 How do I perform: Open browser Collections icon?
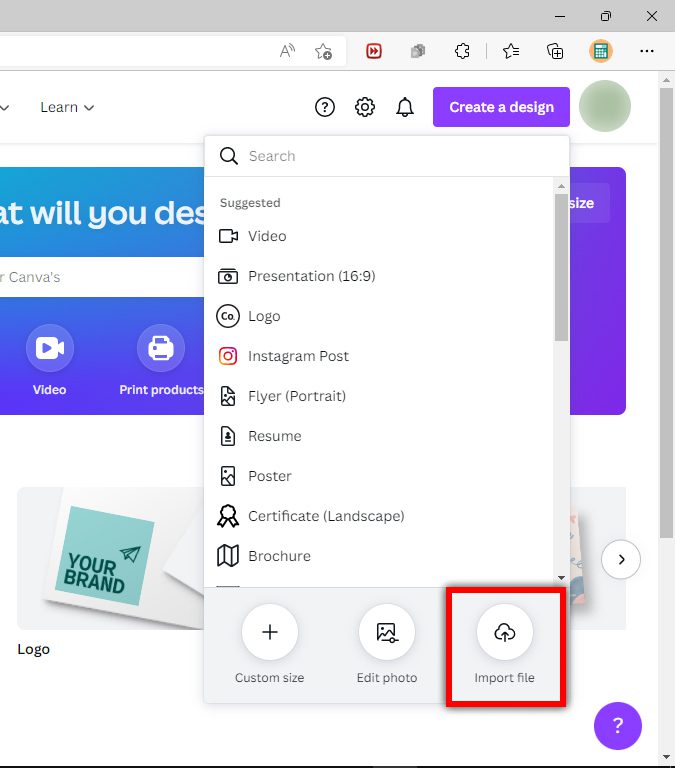click(554, 51)
